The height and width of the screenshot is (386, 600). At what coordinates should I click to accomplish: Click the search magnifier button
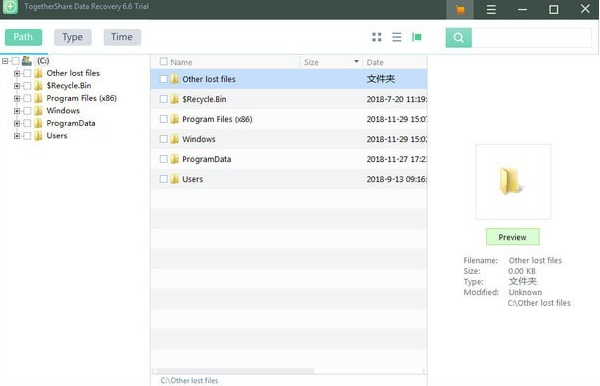coord(458,37)
